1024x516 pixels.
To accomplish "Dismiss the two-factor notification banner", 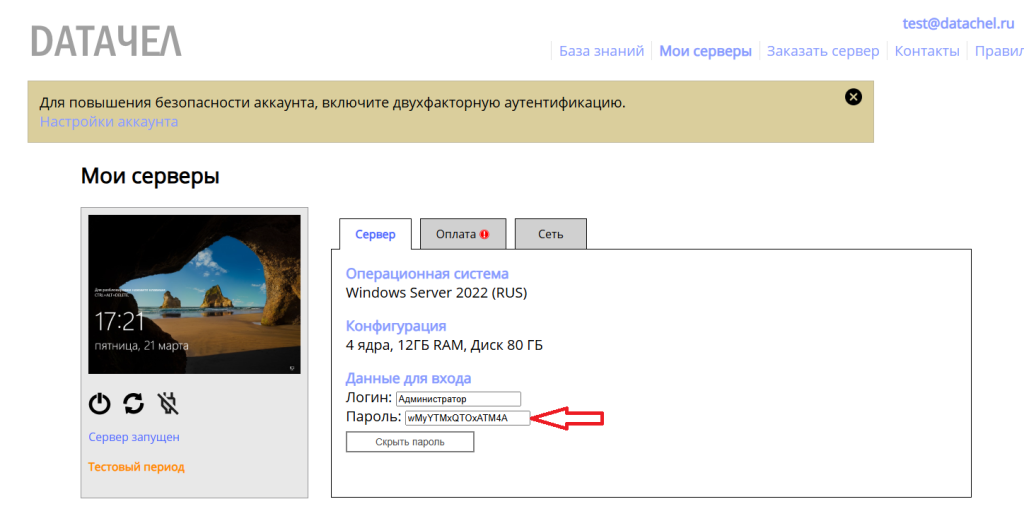I will pyautogui.click(x=853, y=97).
